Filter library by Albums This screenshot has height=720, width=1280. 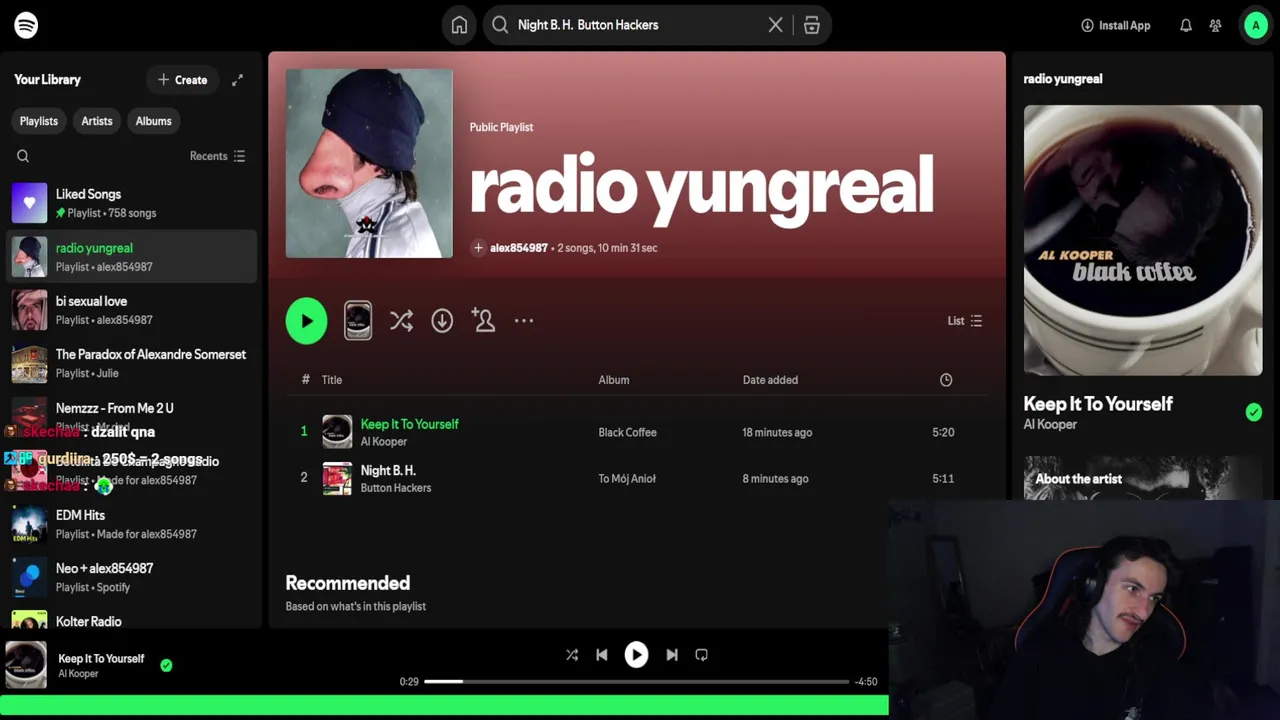pos(153,121)
